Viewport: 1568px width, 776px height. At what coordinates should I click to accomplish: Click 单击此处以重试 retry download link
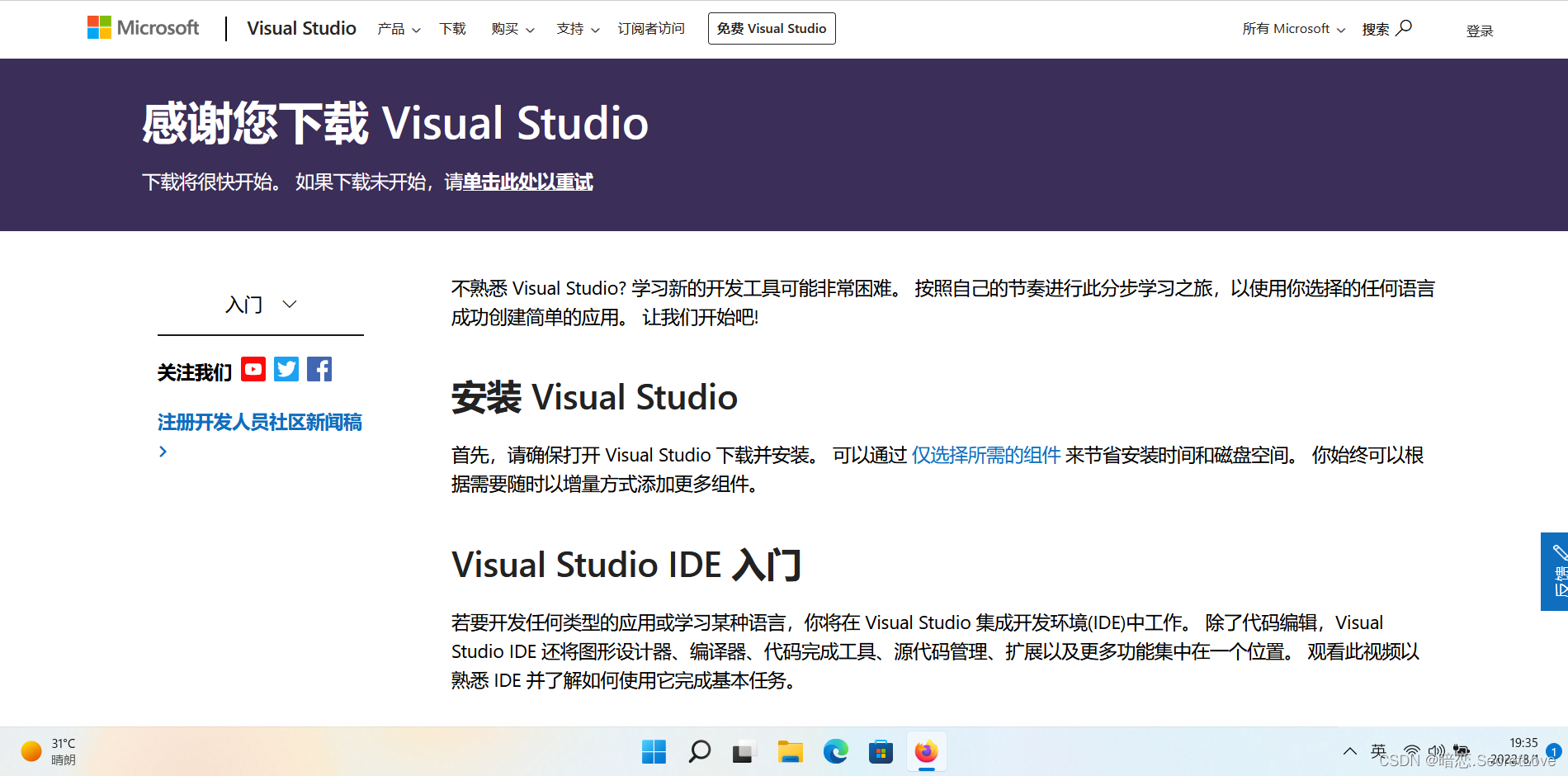(x=527, y=182)
